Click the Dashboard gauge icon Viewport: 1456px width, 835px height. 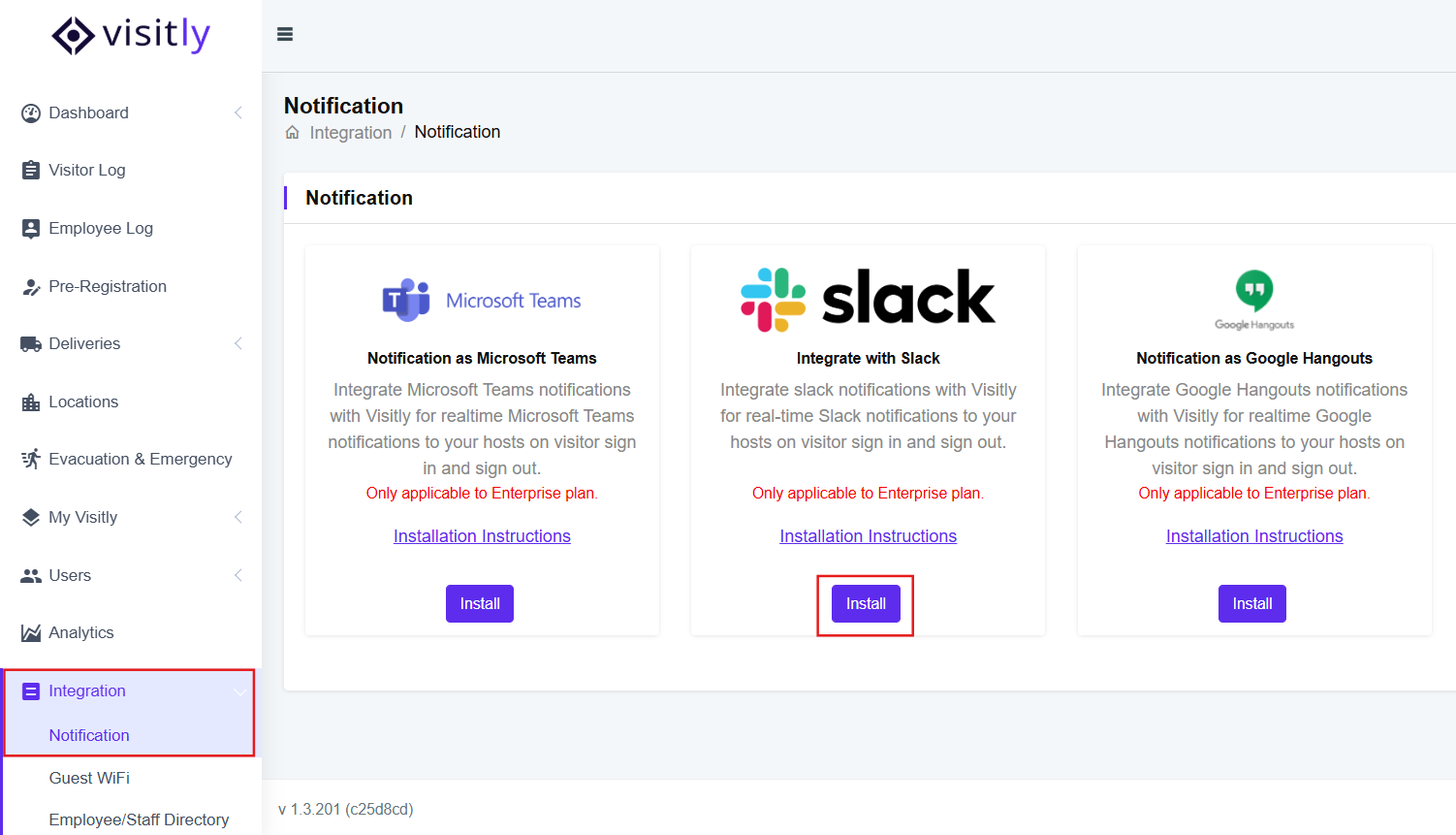click(31, 113)
